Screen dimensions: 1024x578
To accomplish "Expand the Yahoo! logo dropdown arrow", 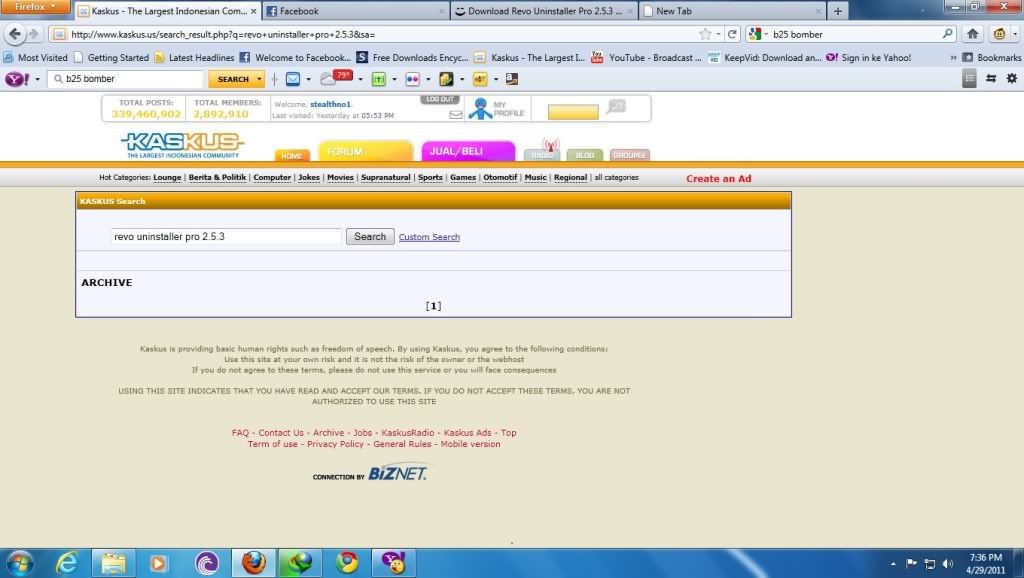I will [x=37, y=79].
